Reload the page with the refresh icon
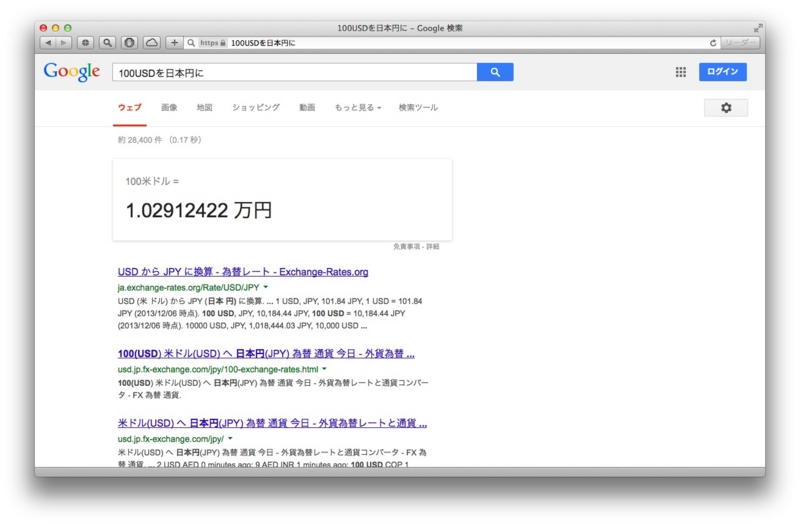The width and height of the screenshot is (800, 525). [x=713, y=43]
